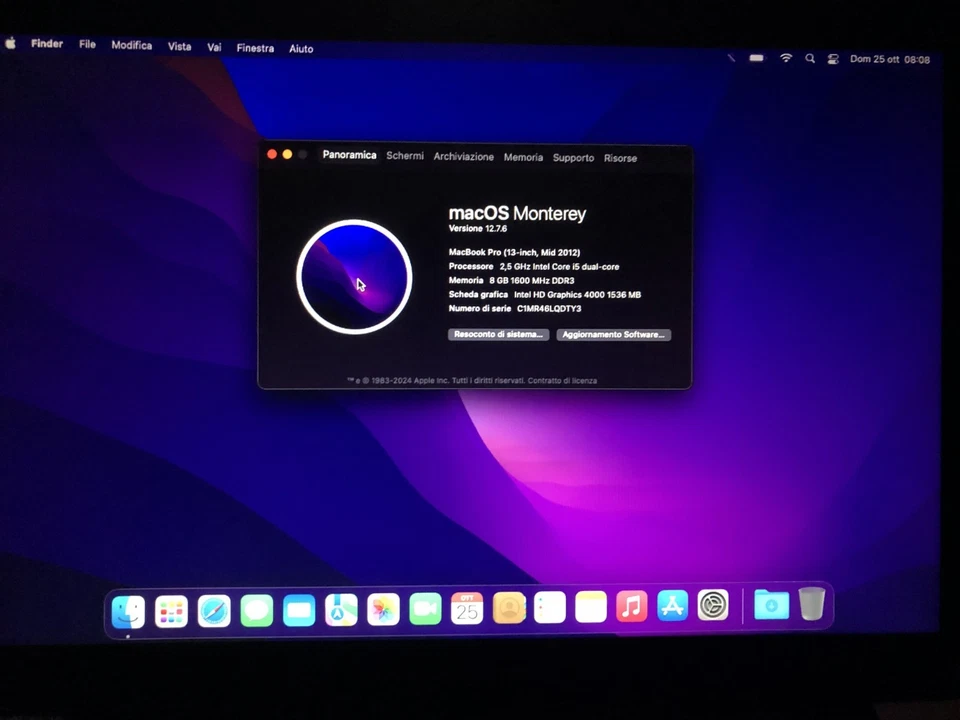
Task: Launch Safari from the dock
Action: (214, 611)
